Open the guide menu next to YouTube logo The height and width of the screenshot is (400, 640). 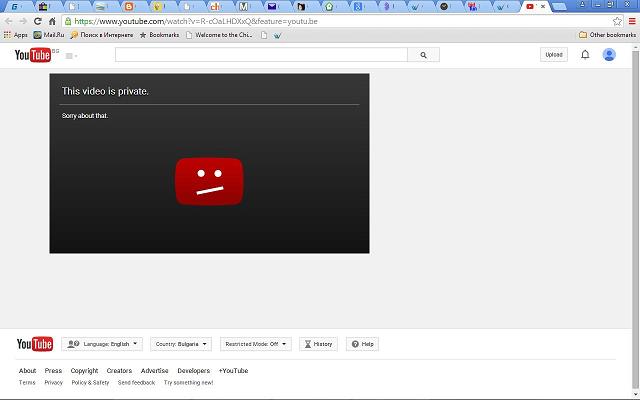71,56
